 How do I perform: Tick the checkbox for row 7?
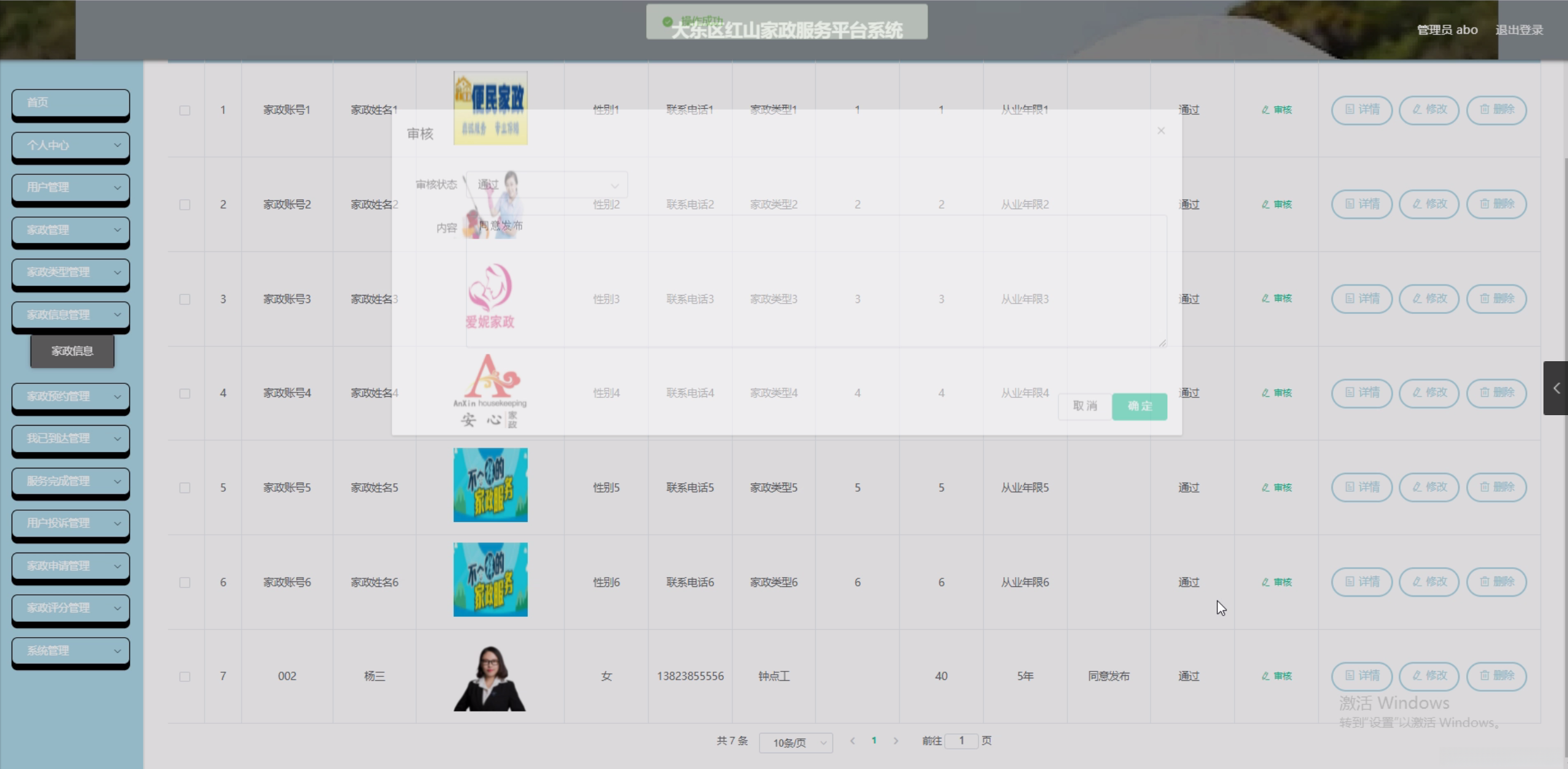click(x=185, y=676)
